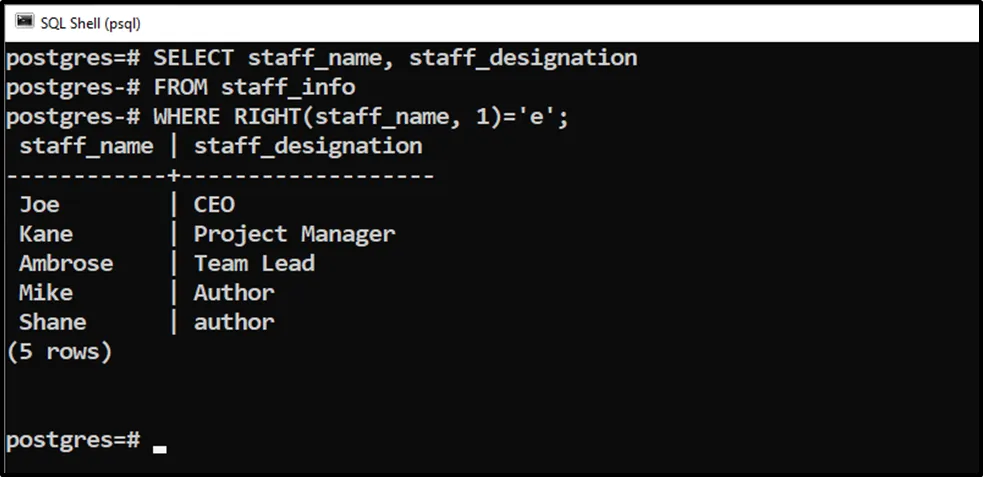The height and width of the screenshot is (477, 983).
Task: Click the lowercase author value beside Shane
Action: [x=234, y=322]
